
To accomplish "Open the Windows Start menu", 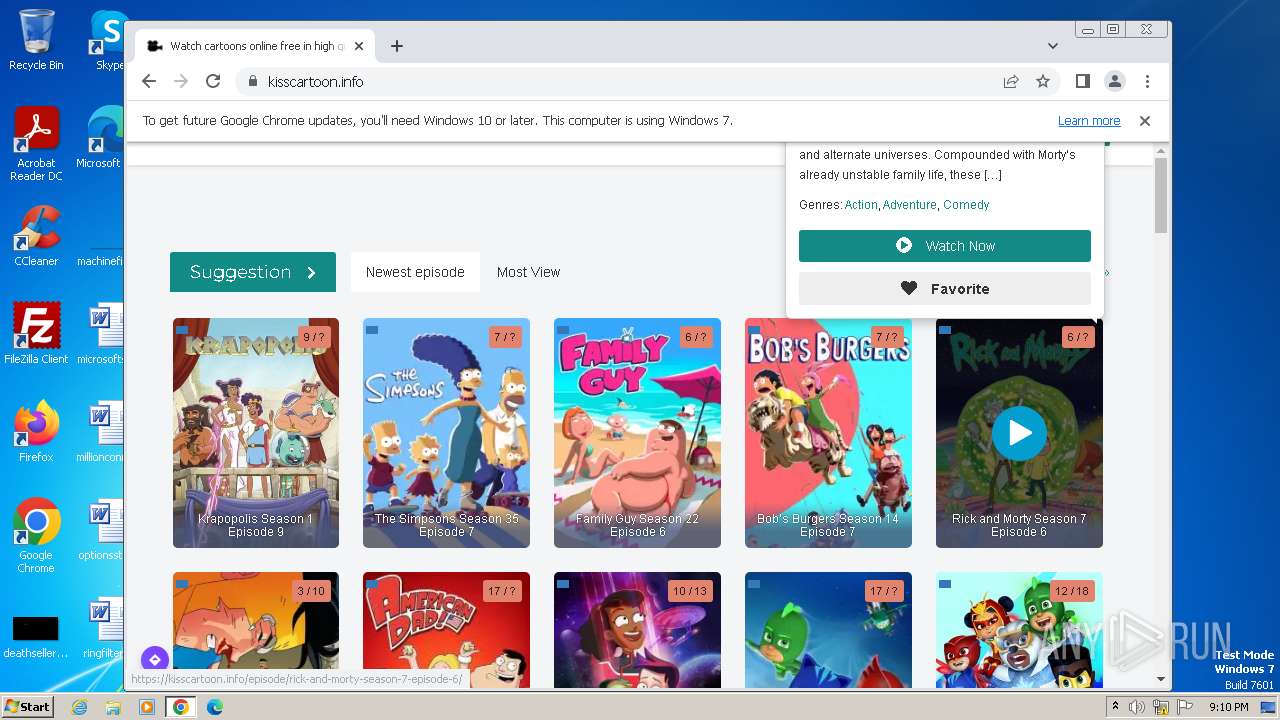I will [x=27, y=707].
